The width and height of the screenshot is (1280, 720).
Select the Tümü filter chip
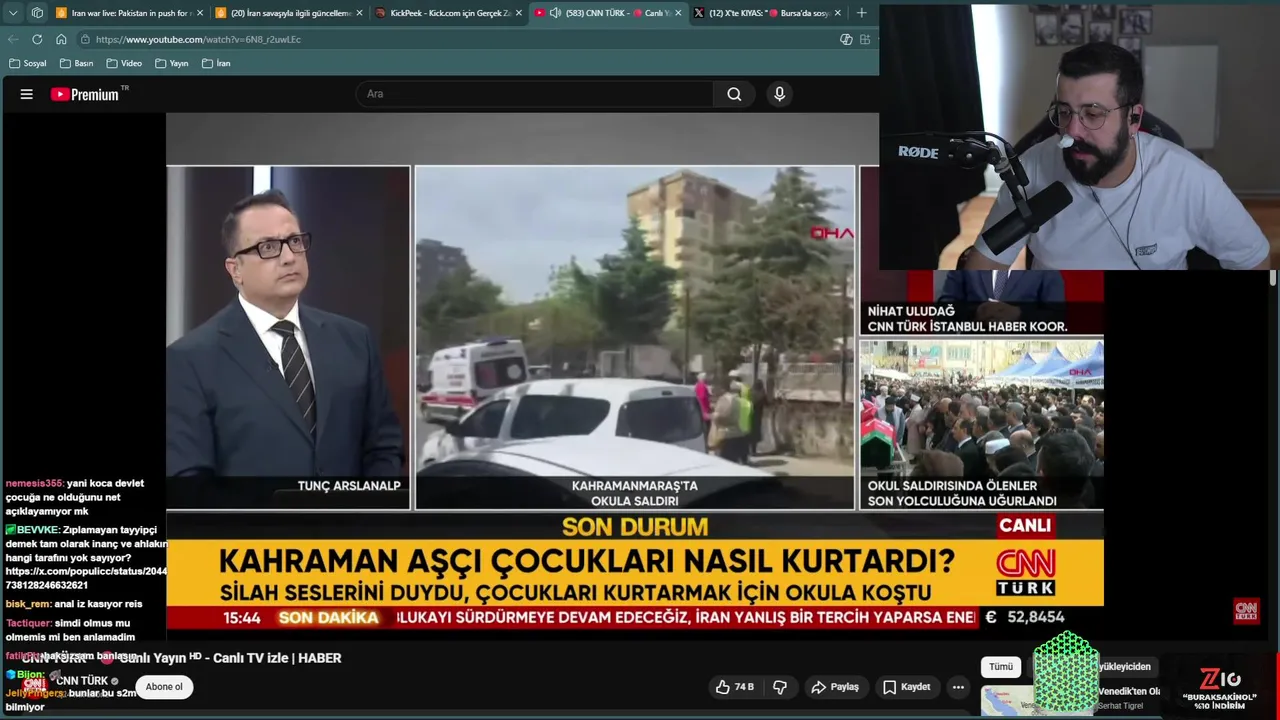[x=1001, y=667]
